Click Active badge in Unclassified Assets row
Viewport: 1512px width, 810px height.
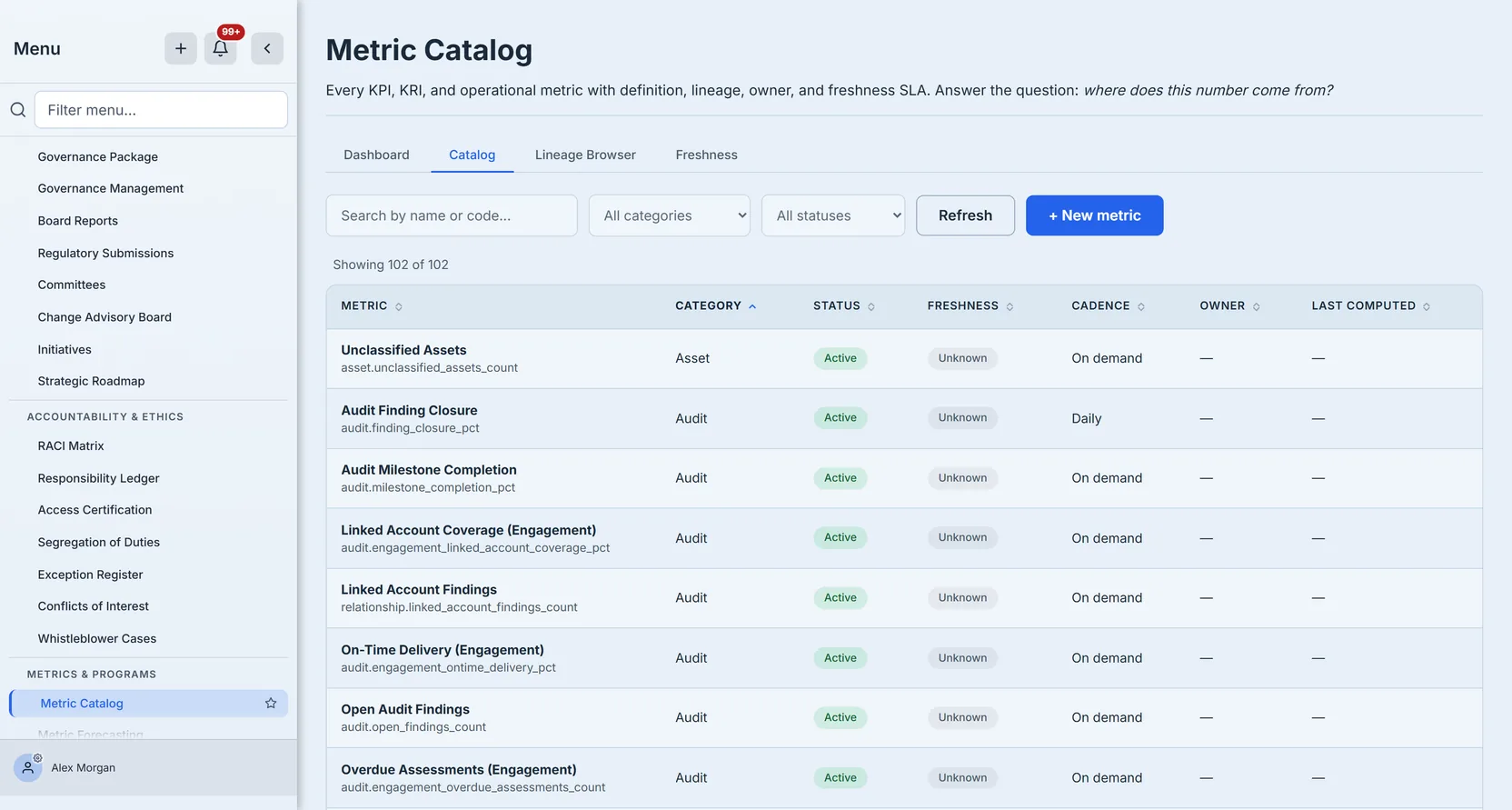tap(841, 358)
